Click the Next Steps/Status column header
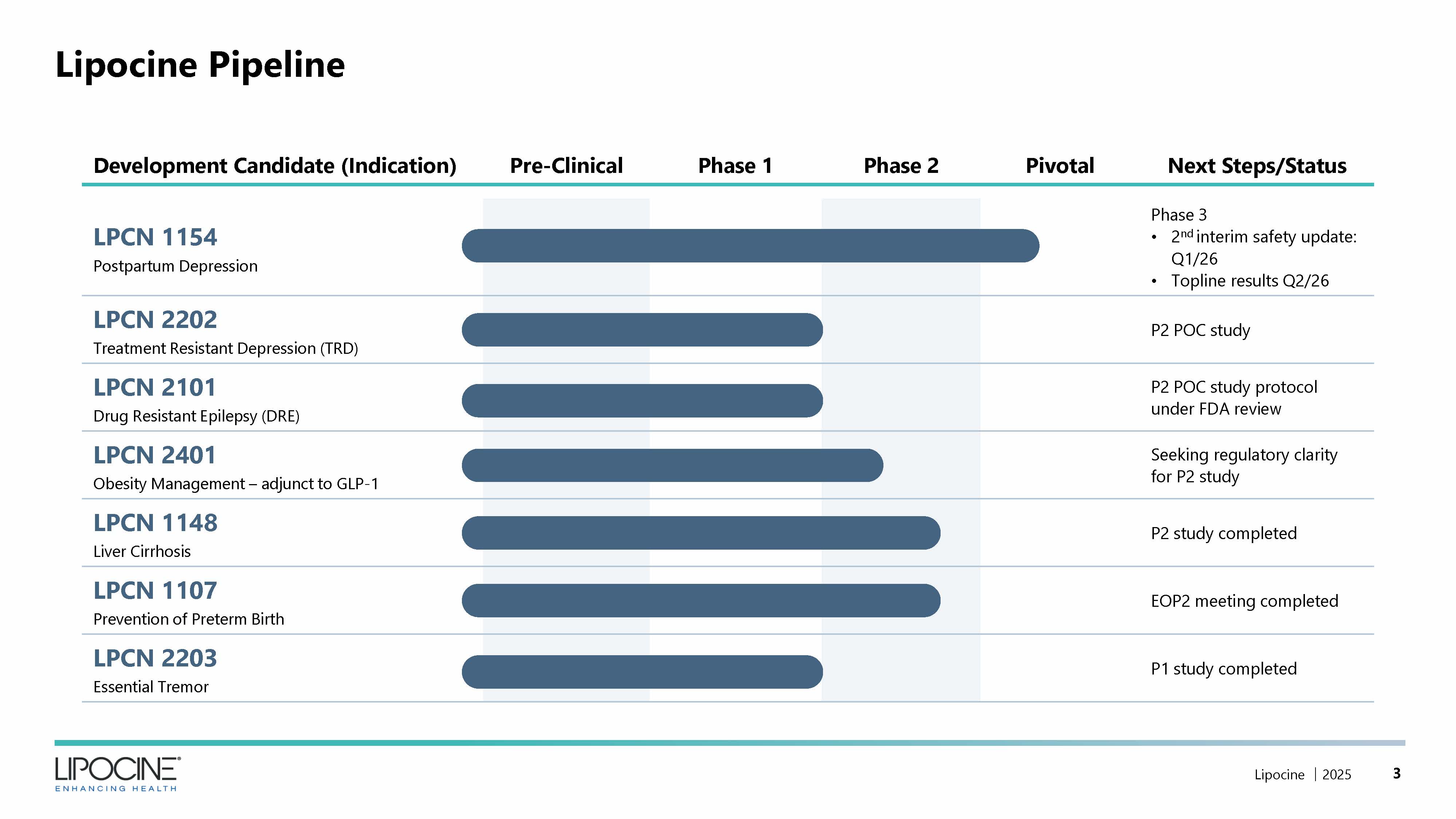This screenshot has width=1456, height=819. (1257, 166)
